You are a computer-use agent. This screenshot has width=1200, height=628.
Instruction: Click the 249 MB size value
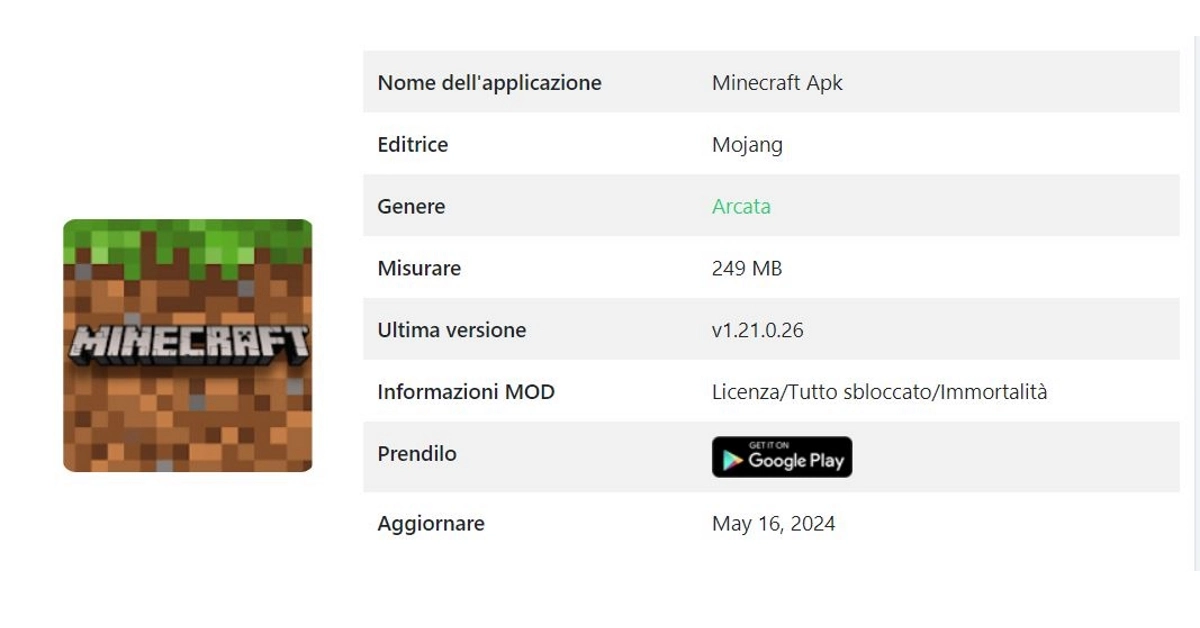(746, 268)
